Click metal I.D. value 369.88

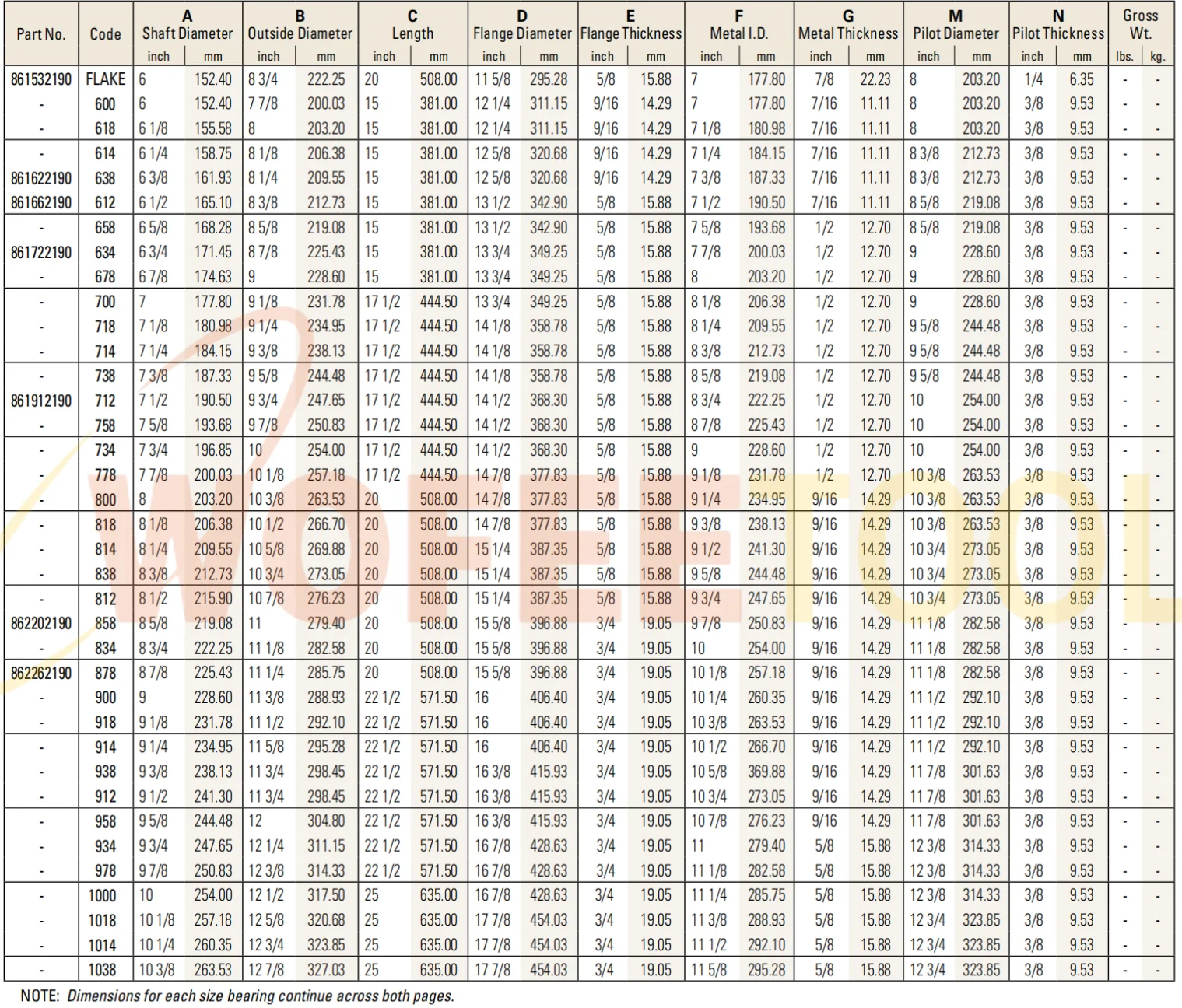click(x=766, y=772)
